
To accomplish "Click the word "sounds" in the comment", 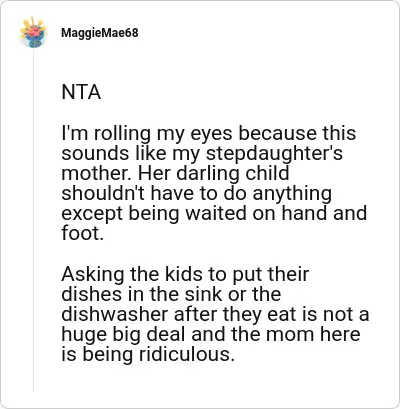I will tap(95, 154).
